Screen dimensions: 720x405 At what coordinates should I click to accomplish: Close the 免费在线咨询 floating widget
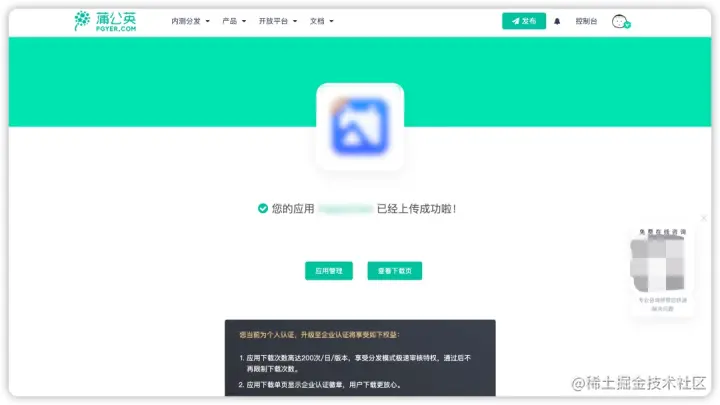point(704,218)
